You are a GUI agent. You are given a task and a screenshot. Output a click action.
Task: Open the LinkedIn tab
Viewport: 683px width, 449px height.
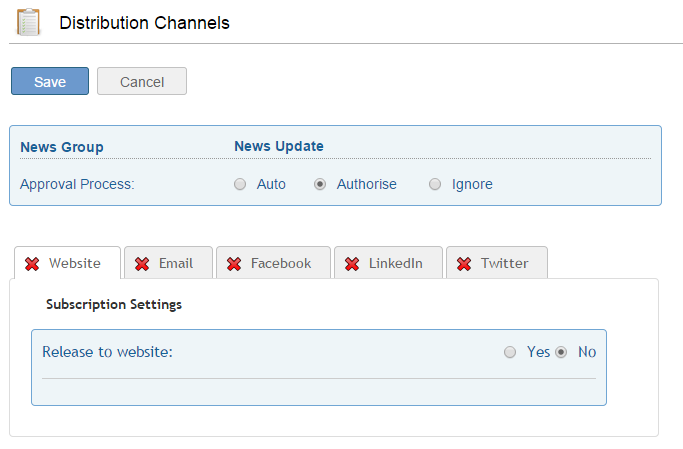pos(389,263)
